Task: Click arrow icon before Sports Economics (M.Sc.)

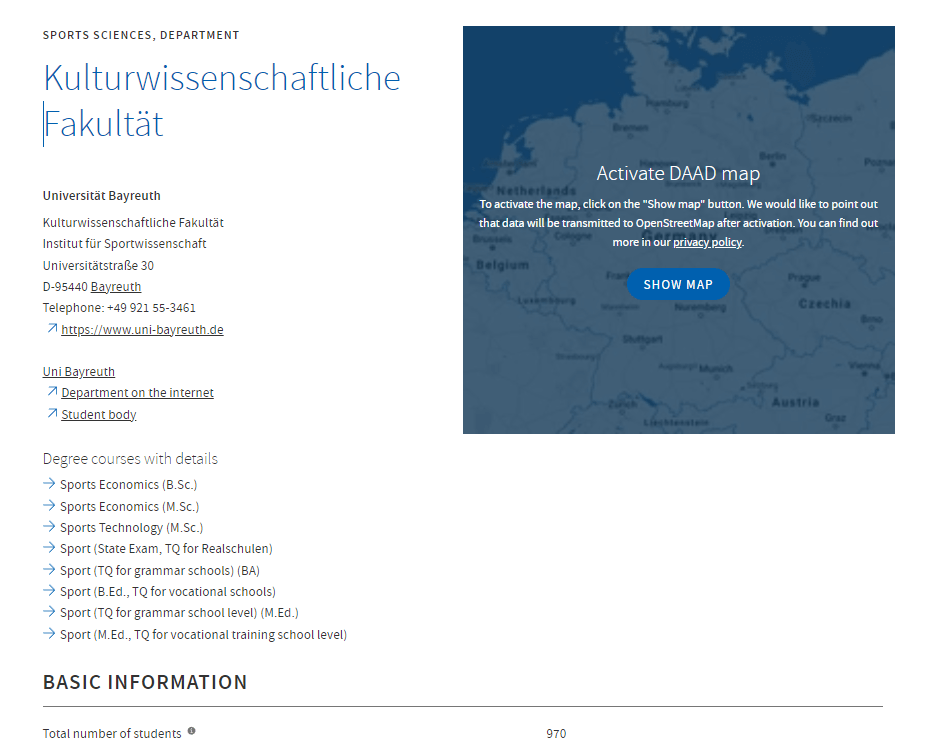Action: pyautogui.click(x=49, y=505)
